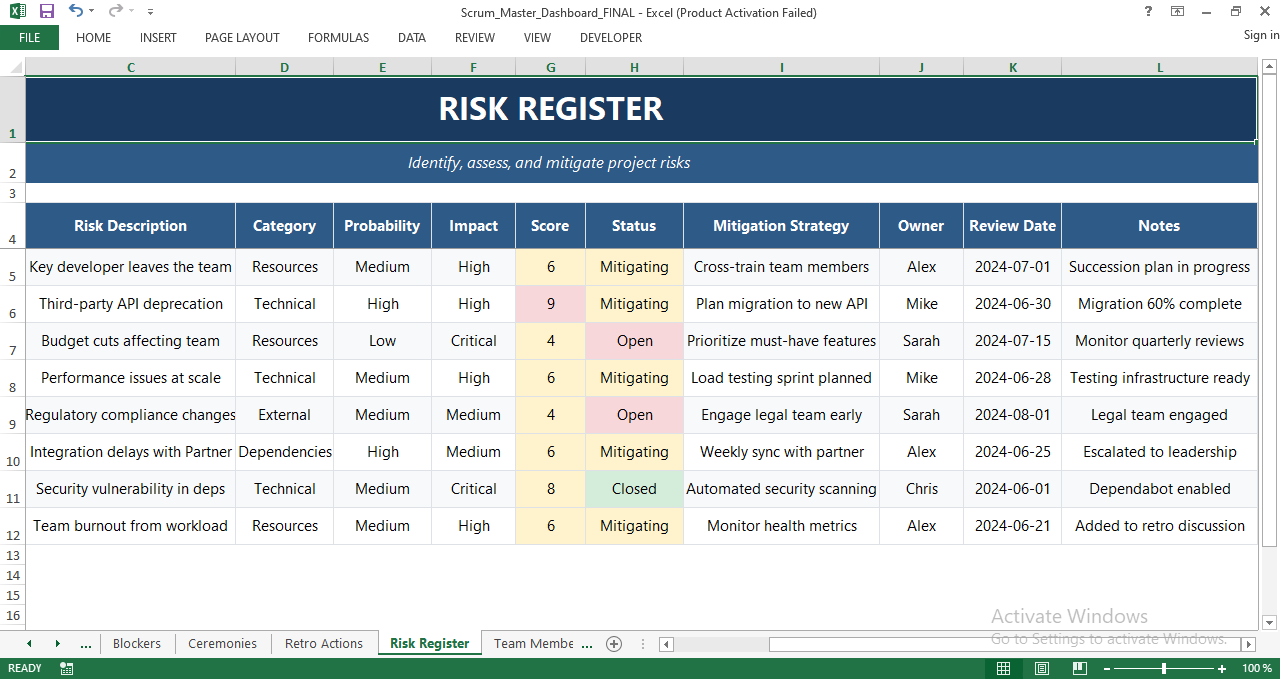Switch to the FORMULAS ribbon tab
1280x679 pixels.
pyautogui.click(x=338, y=38)
